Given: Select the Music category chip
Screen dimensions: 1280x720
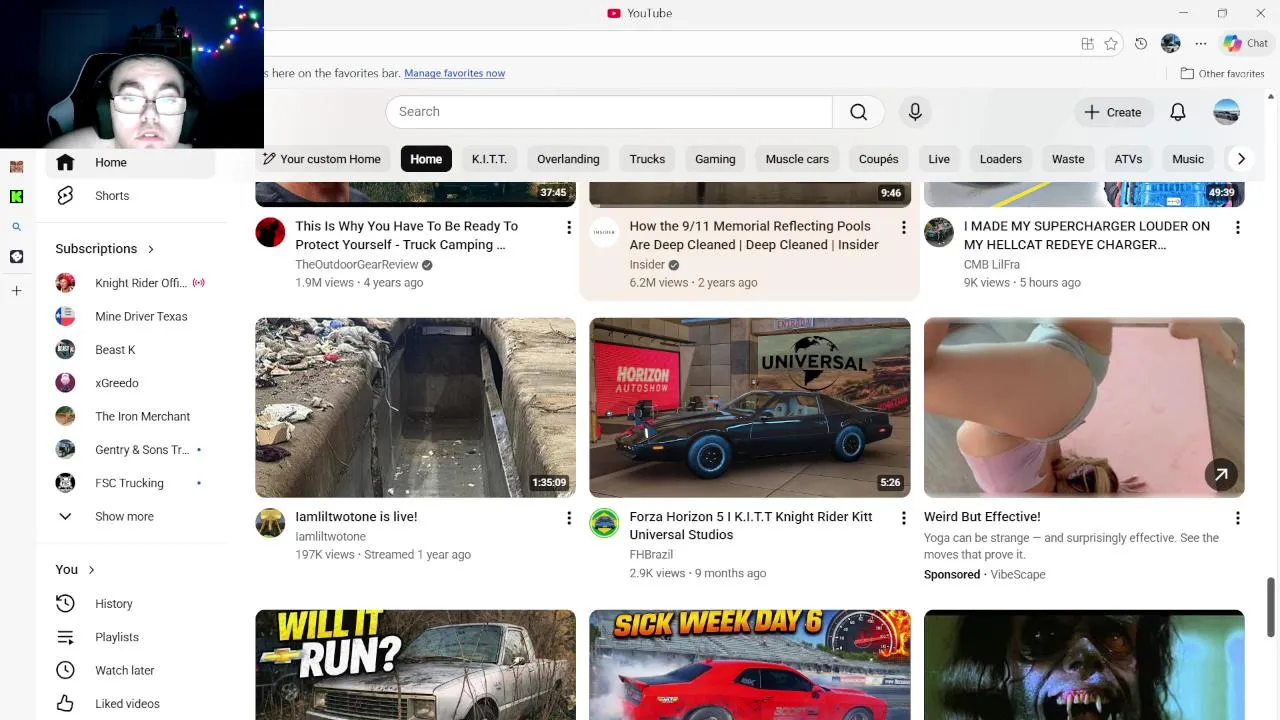Looking at the screenshot, I should (1188, 159).
